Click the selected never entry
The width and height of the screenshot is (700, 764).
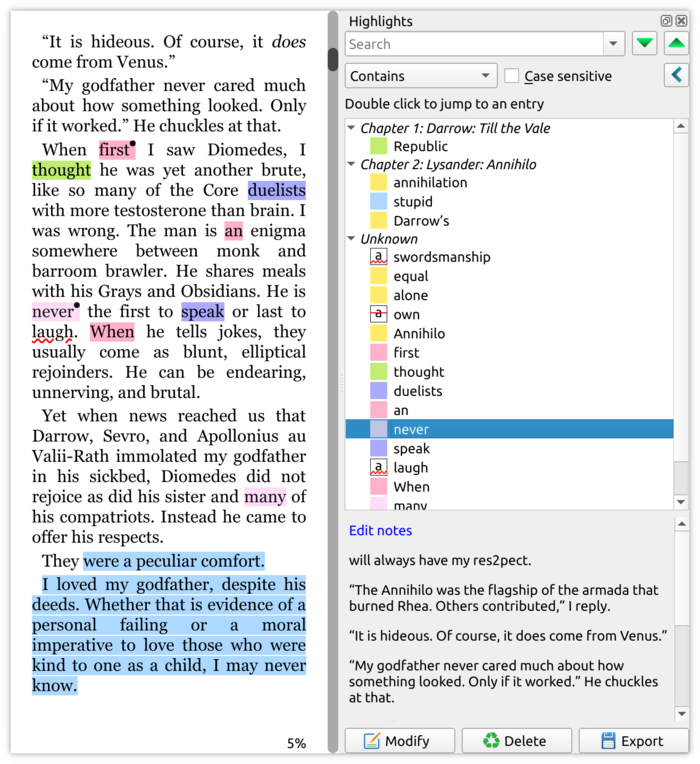pos(509,429)
